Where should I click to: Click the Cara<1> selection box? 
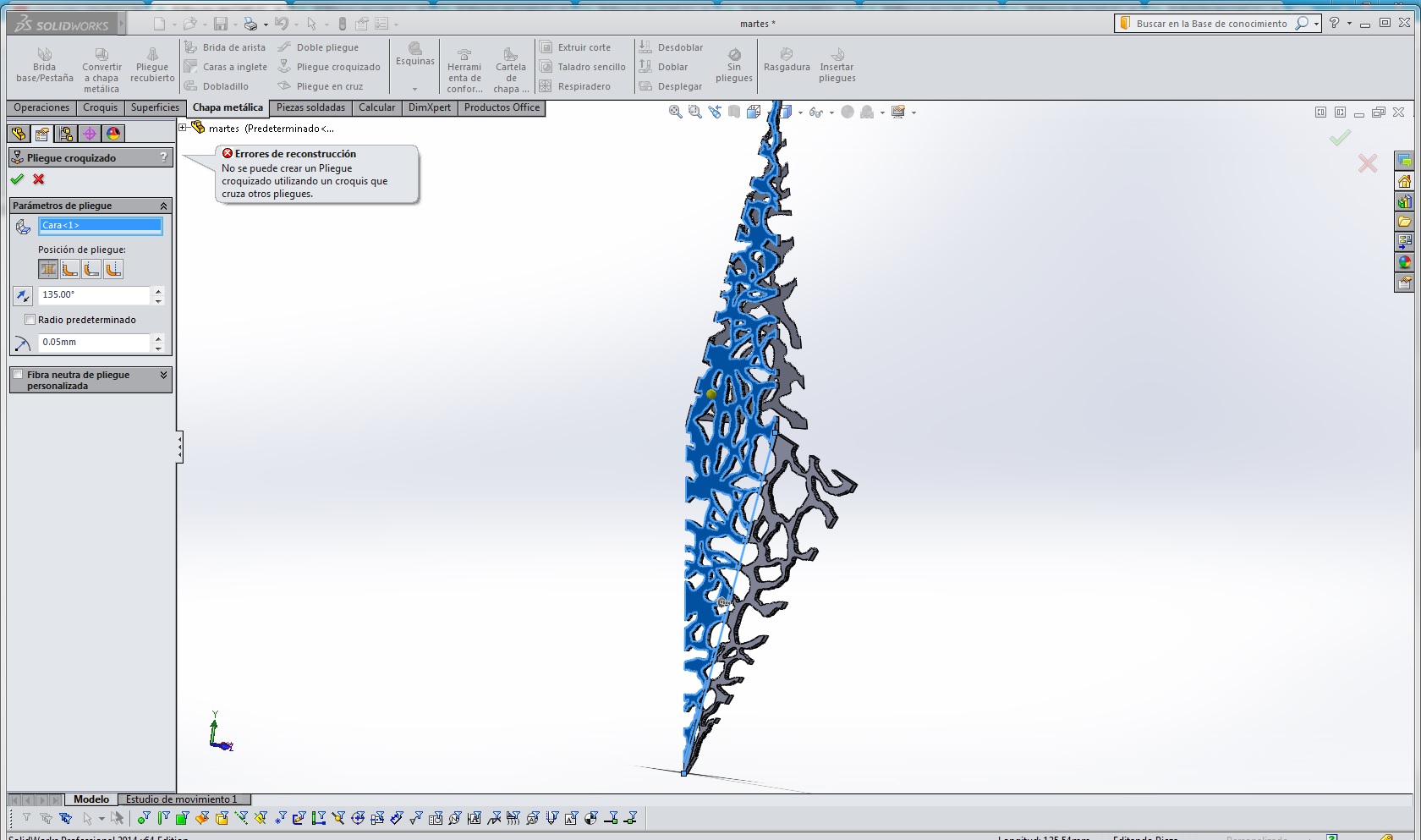(x=101, y=225)
